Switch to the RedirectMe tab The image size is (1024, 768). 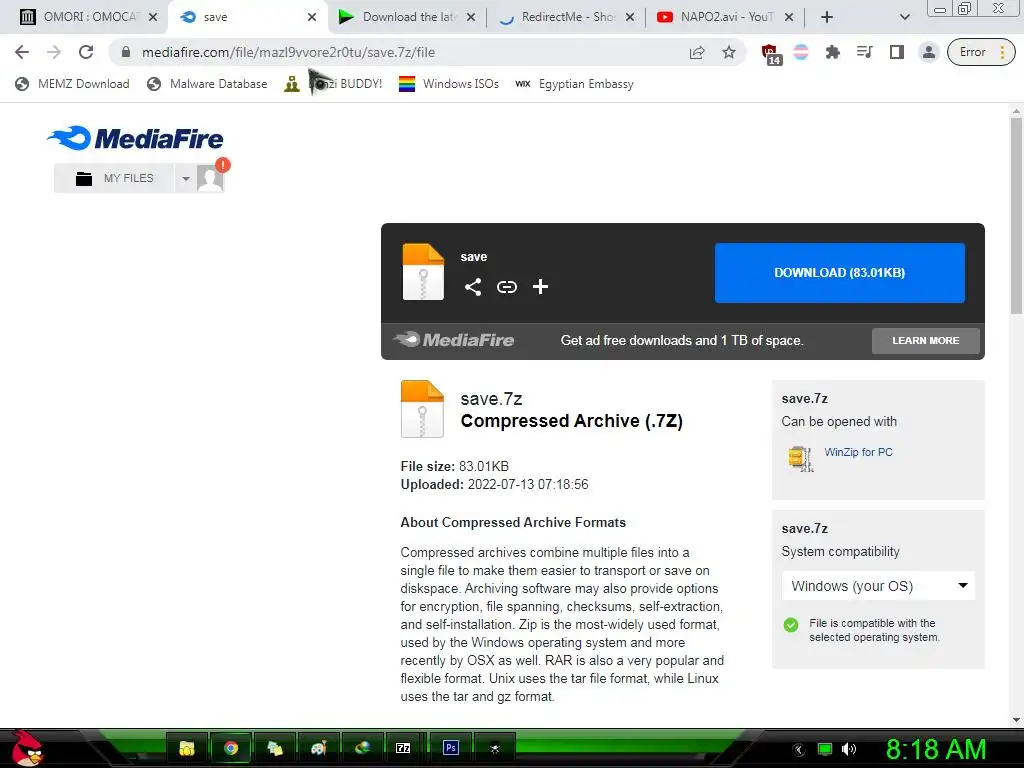click(566, 17)
